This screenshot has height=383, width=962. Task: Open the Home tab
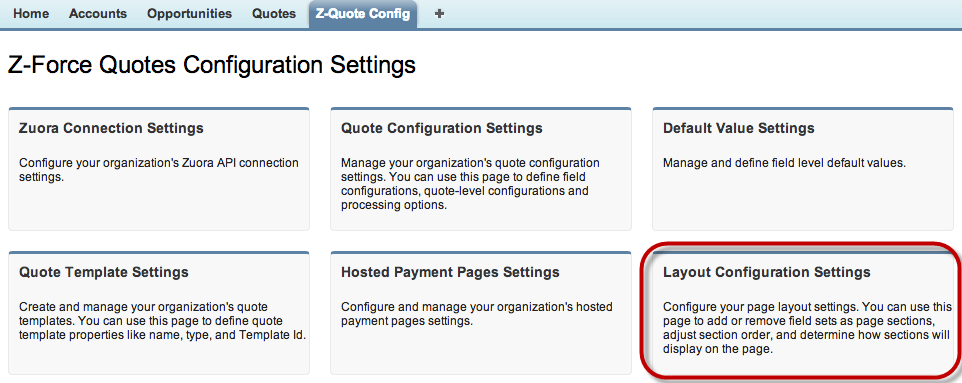(31, 14)
